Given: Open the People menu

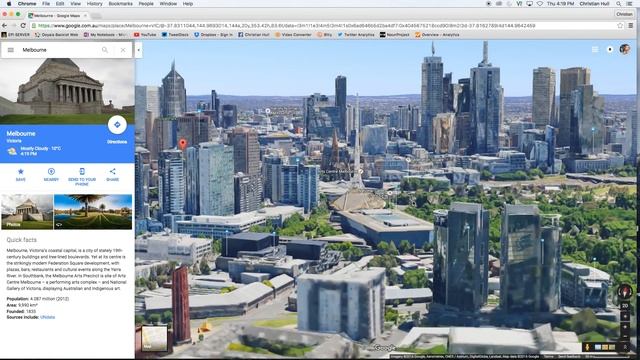Looking at the screenshot, I should click(x=146, y=4).
